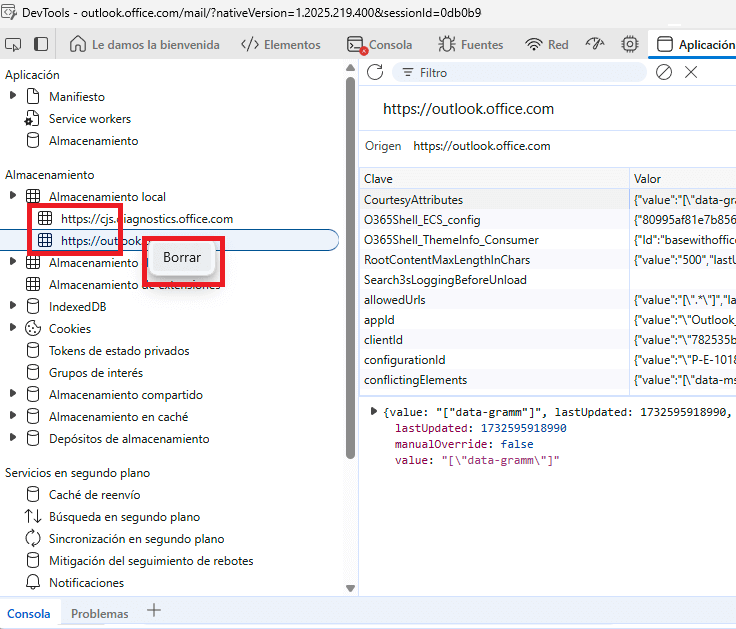Switch to the Fuentes tab
This screenshot has width=736, height=629.
point(470,45)
